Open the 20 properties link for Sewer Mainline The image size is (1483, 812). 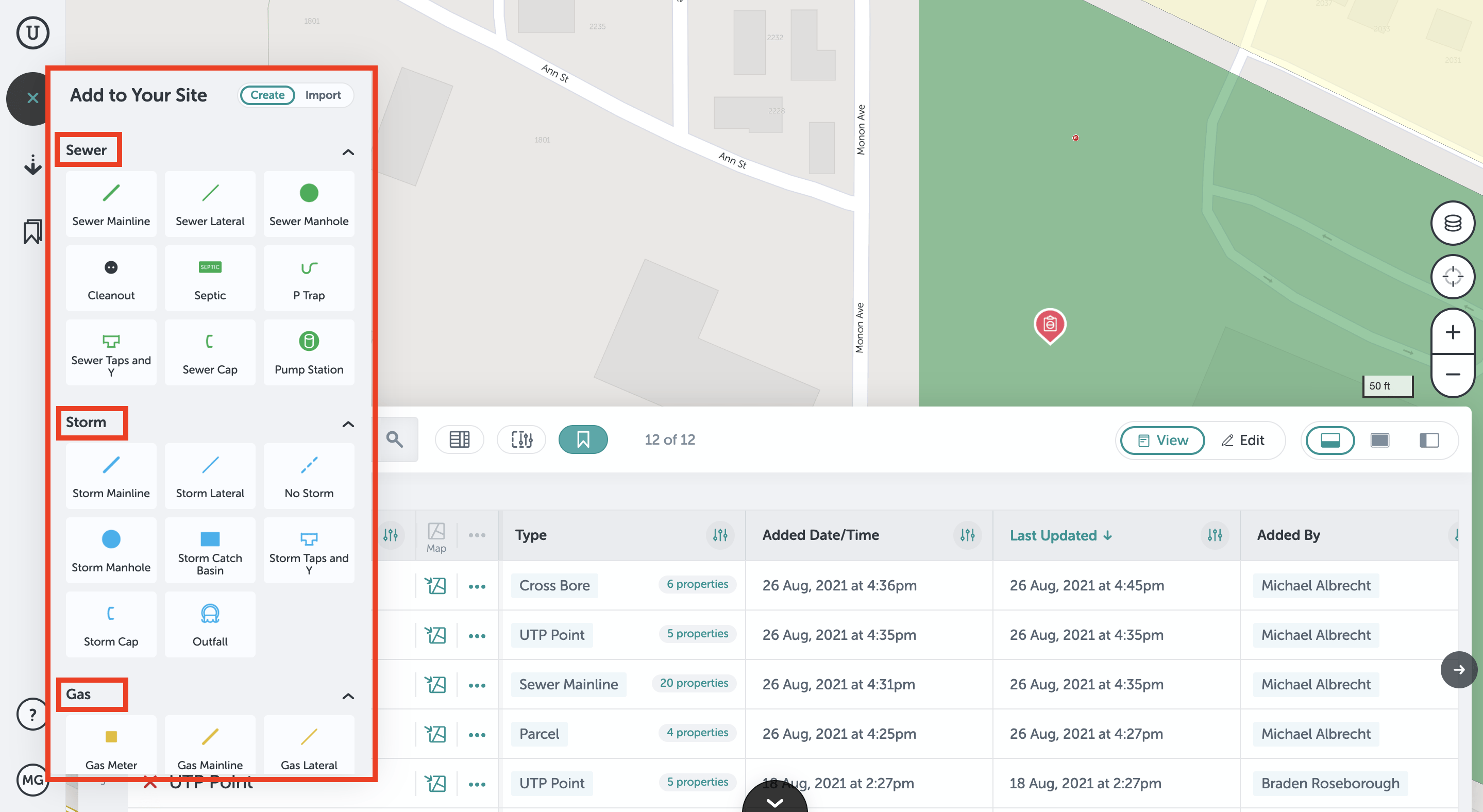tap(694, 683)
